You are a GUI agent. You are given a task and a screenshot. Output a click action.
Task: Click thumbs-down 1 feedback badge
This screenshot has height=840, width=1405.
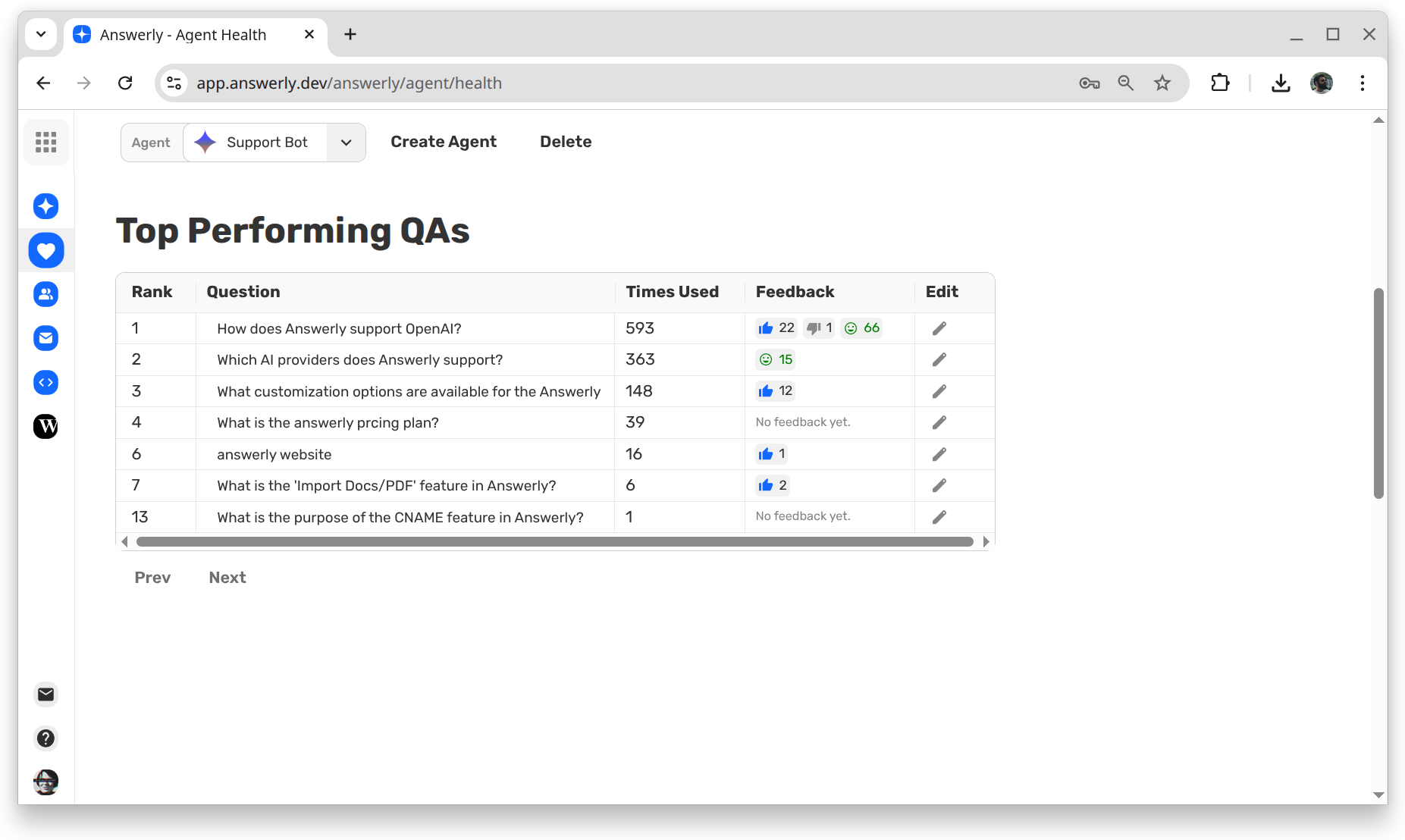coord(819,328)
